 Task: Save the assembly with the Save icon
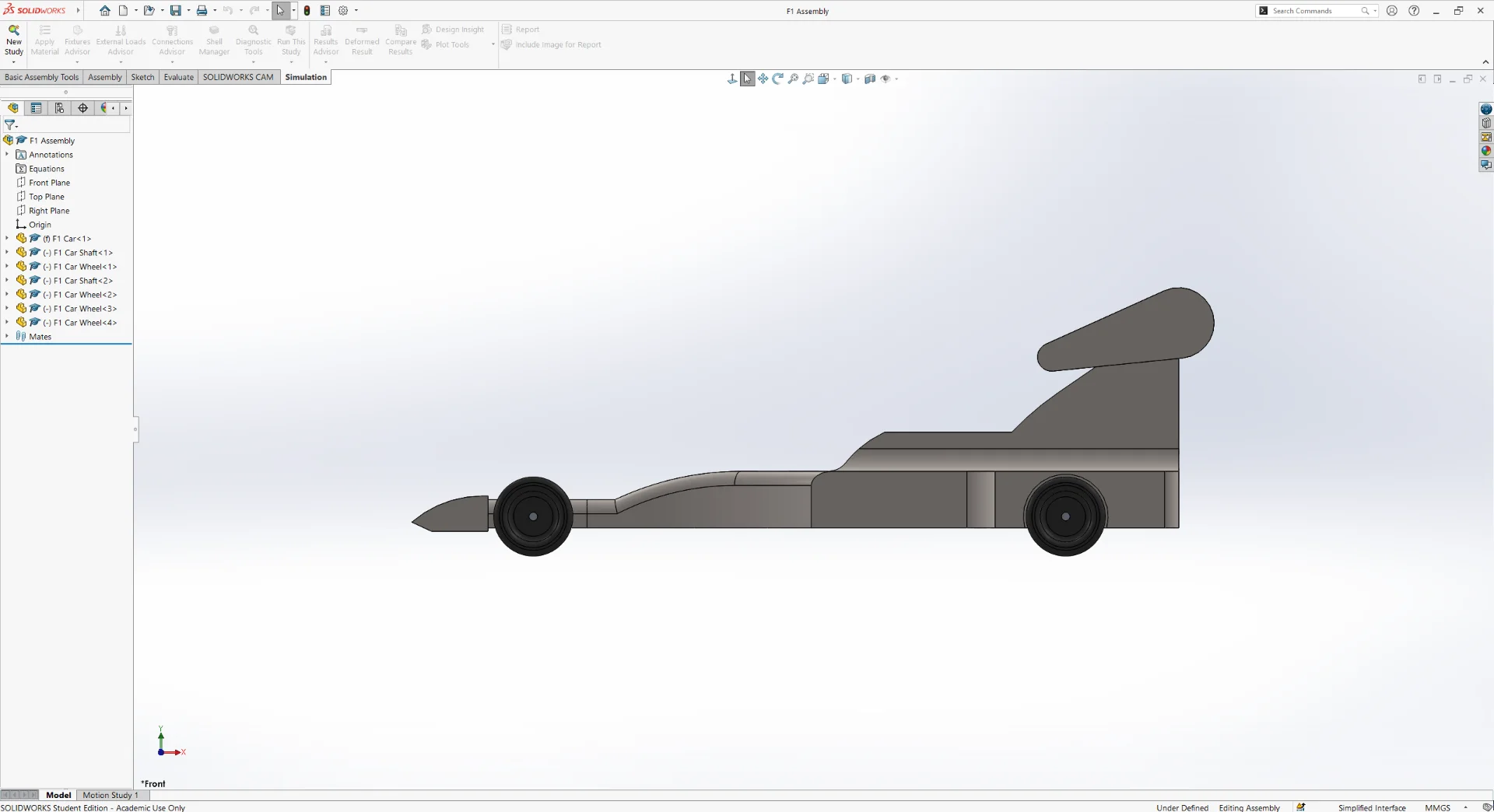[x=176, y=11]
